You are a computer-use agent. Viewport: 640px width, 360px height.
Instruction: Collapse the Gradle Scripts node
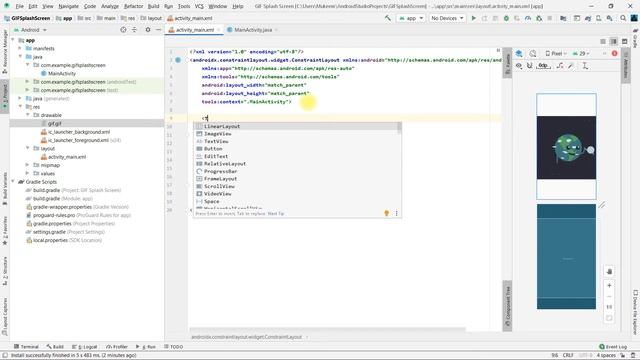(x=13, y=182)
